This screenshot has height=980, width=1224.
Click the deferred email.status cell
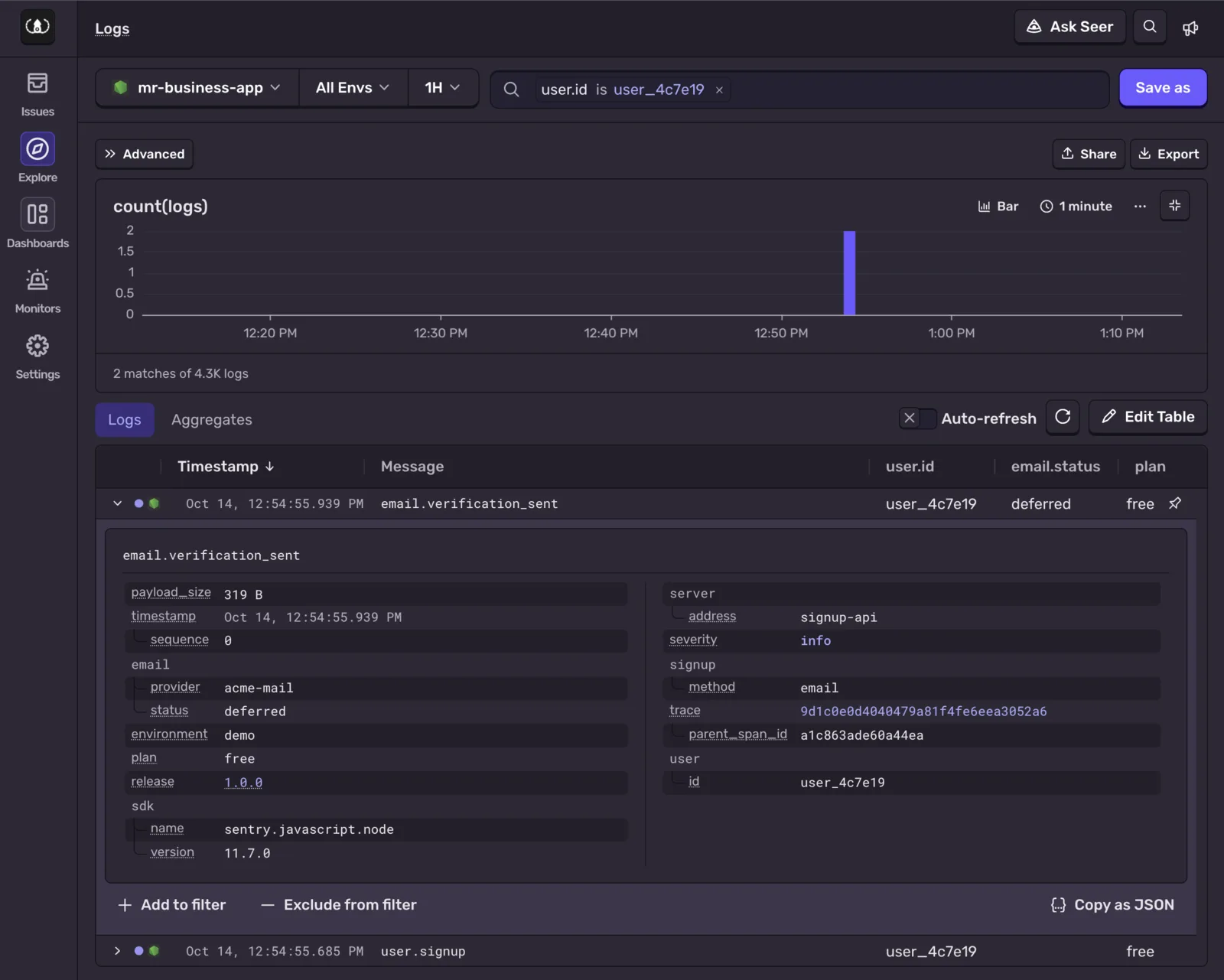tap(1040, 504)
